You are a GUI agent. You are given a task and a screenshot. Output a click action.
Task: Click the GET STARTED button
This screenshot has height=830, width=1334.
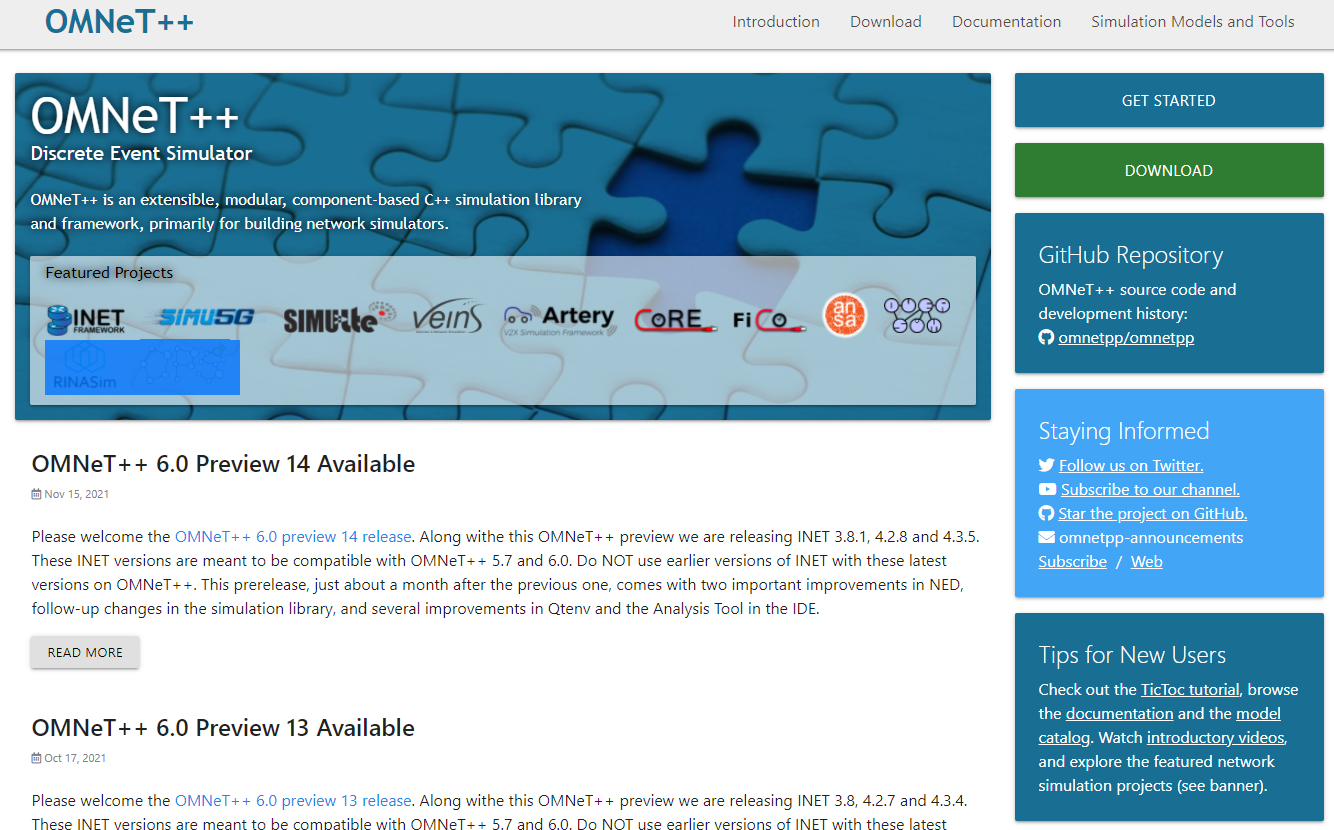pyautogui.click(x=1169, y=100)
